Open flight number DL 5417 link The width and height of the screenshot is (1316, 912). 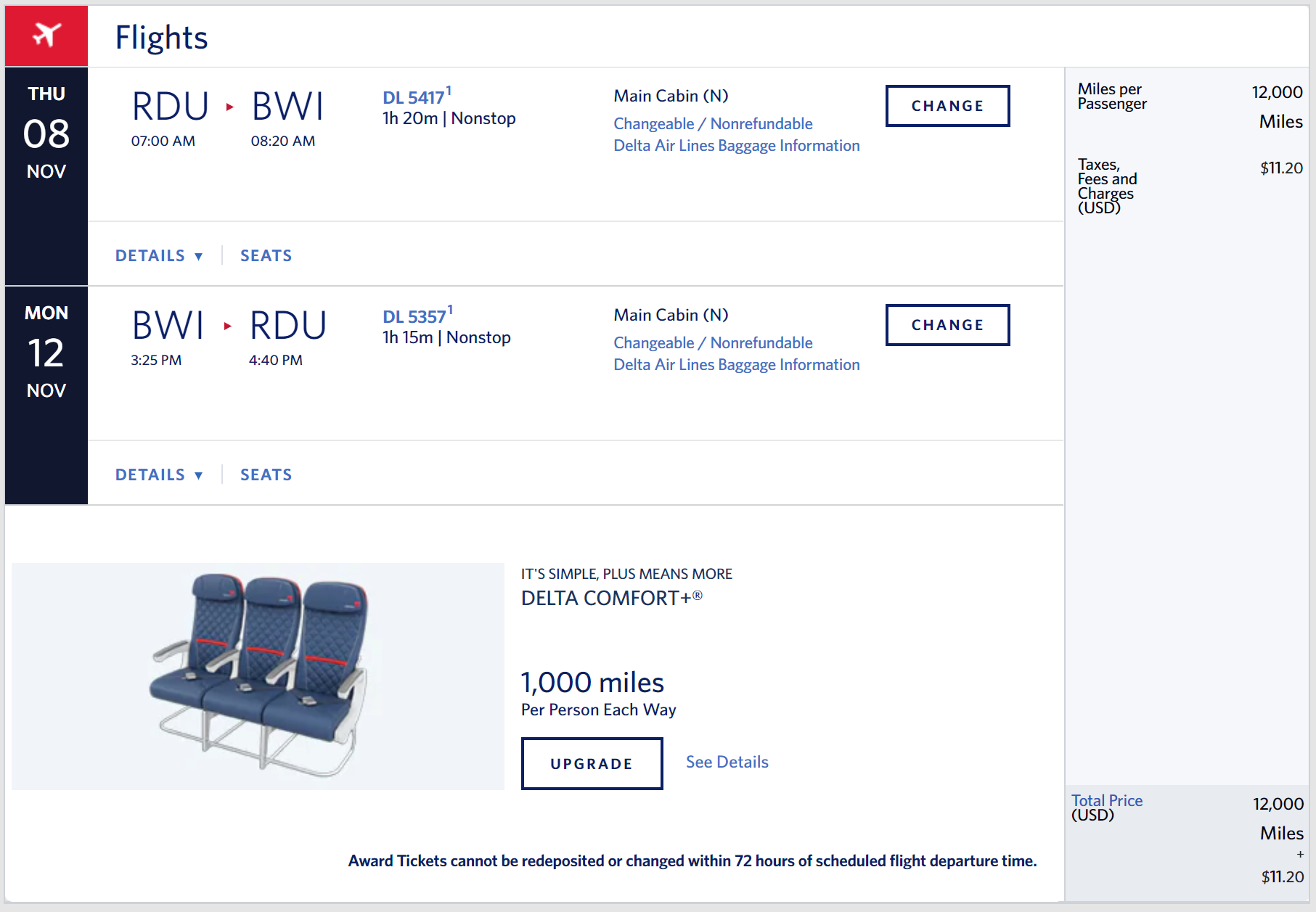(413, 98)
